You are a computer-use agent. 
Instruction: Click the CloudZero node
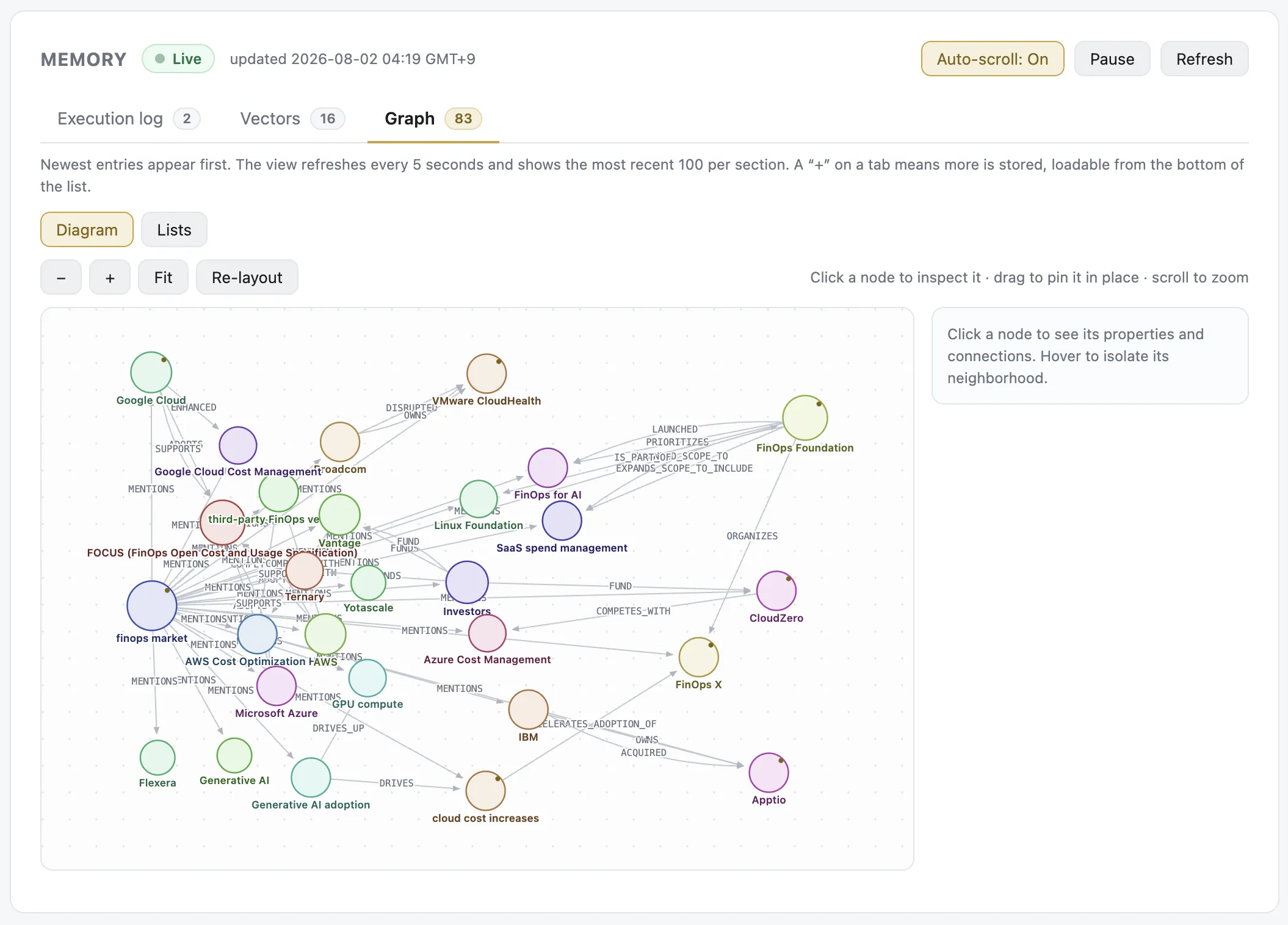[x=776, y=591]
